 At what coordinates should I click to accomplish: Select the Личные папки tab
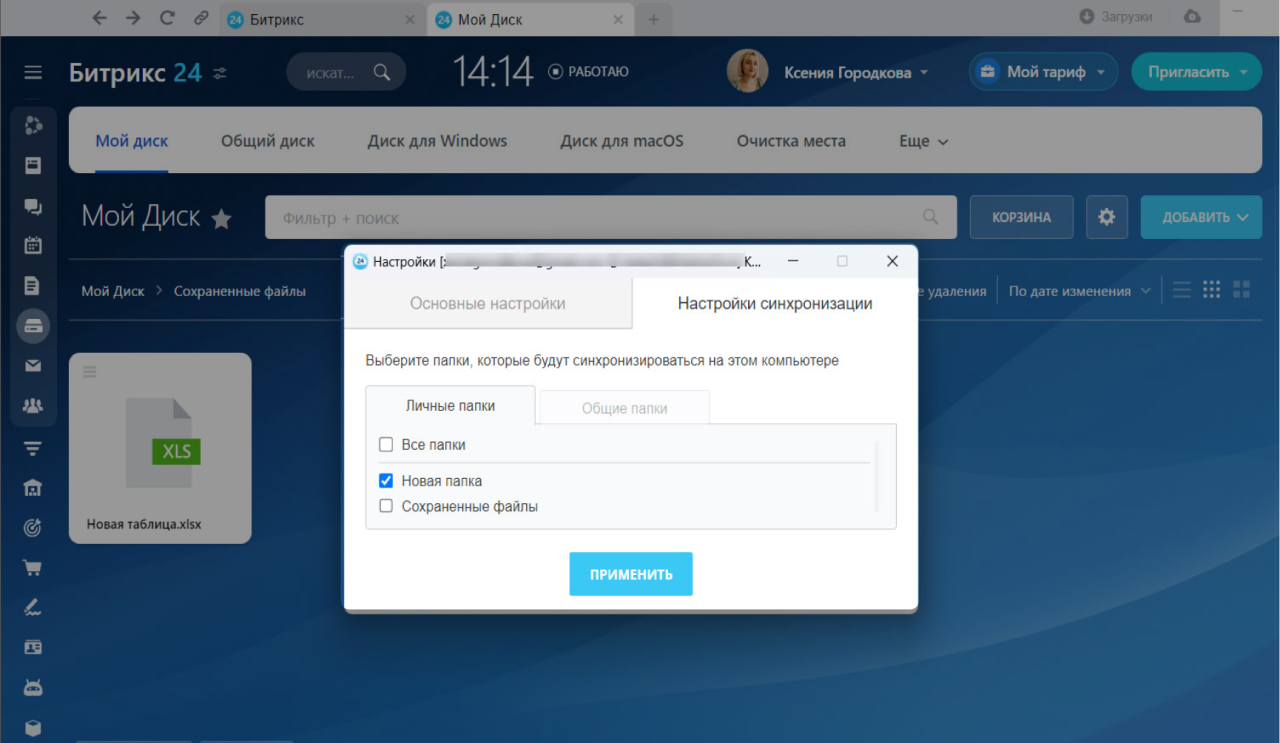(x=450, y=406)
